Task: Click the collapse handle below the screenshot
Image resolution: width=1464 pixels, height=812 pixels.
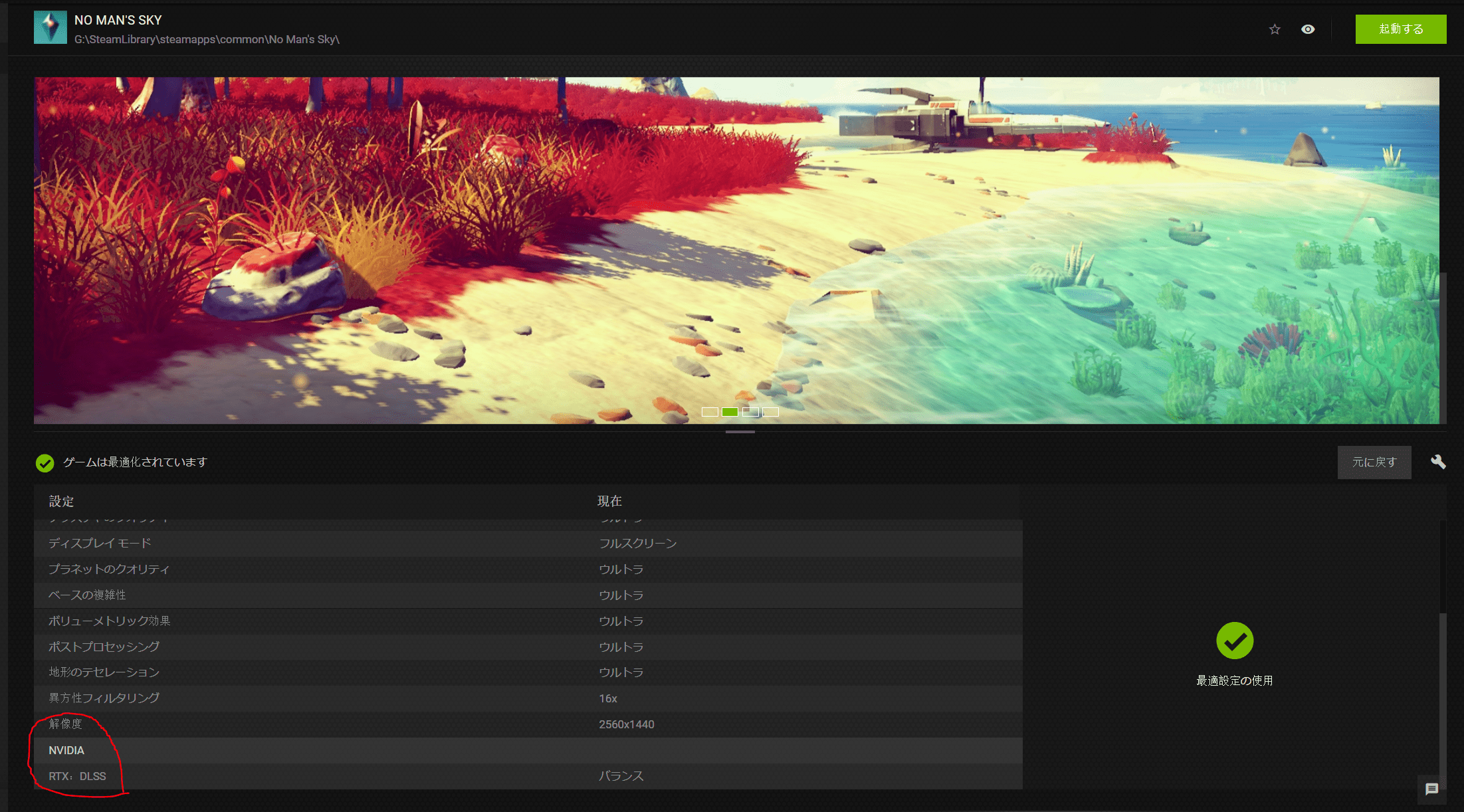Action: (x=740, y=432)
